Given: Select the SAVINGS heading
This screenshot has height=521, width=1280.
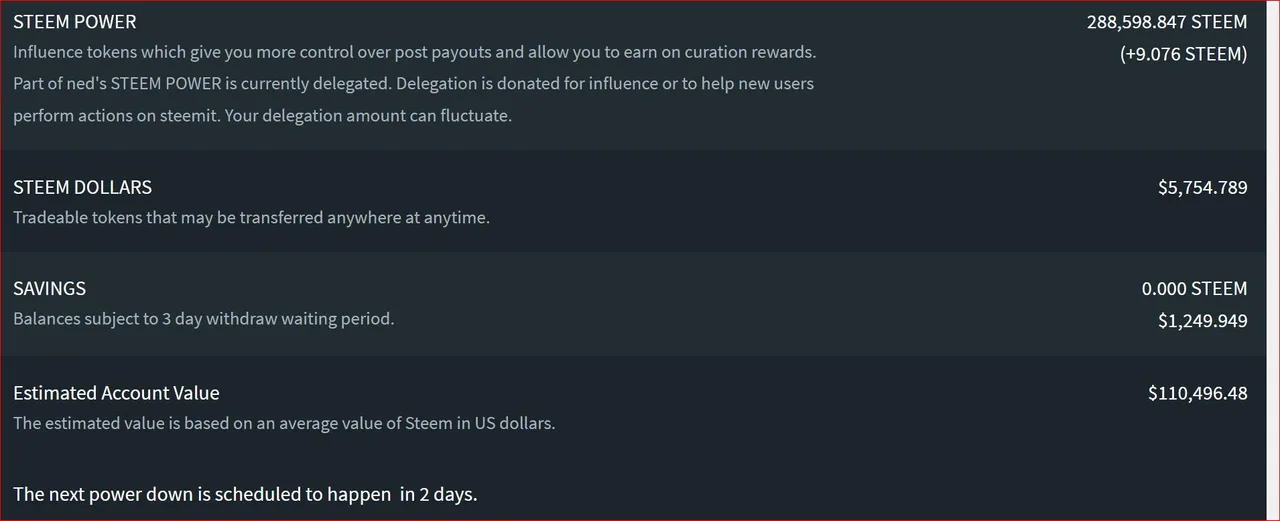Looking at the screenshot, I should tap(50, 289).
